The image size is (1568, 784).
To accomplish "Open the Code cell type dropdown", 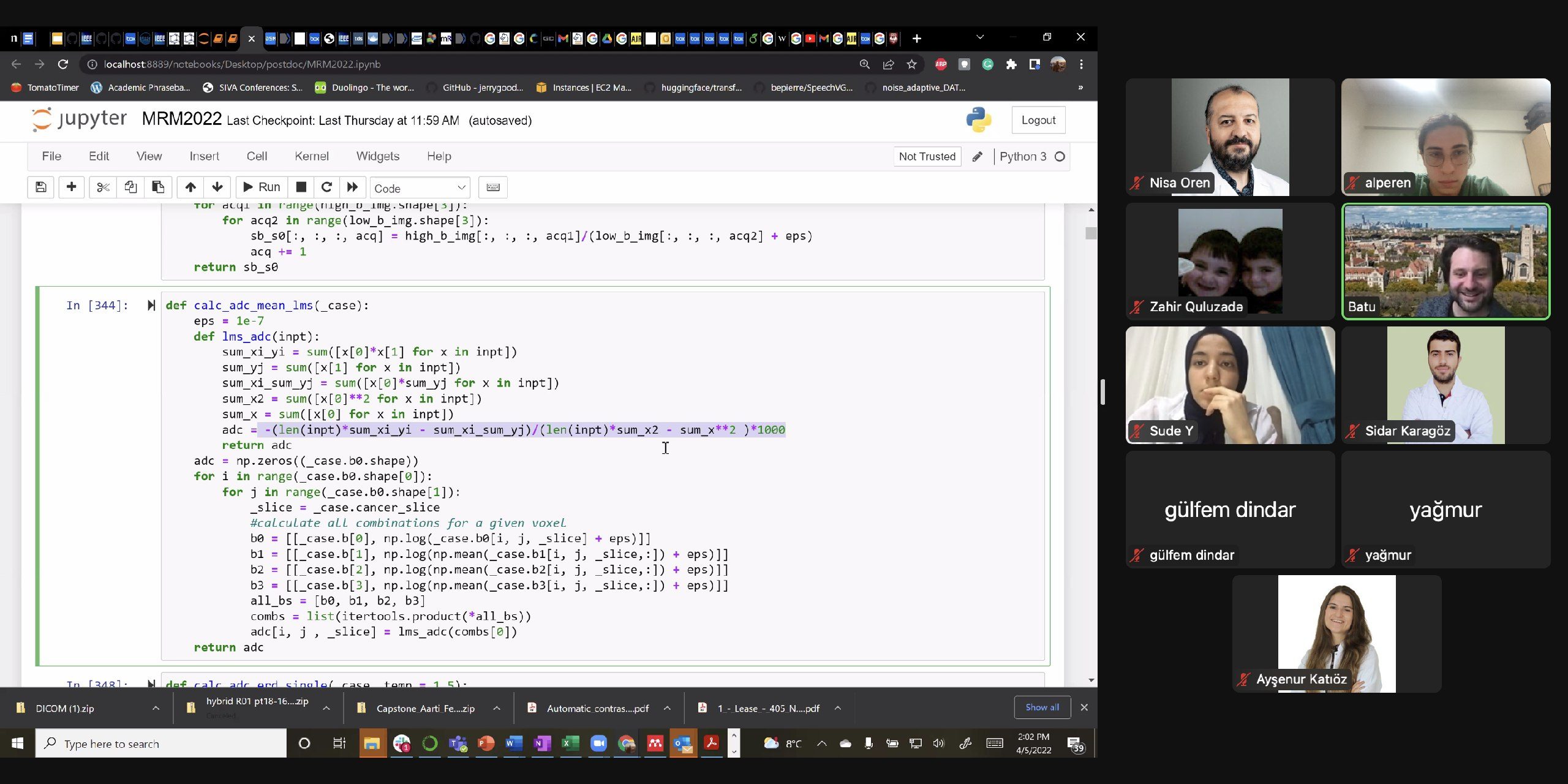I will pos(420,188).
